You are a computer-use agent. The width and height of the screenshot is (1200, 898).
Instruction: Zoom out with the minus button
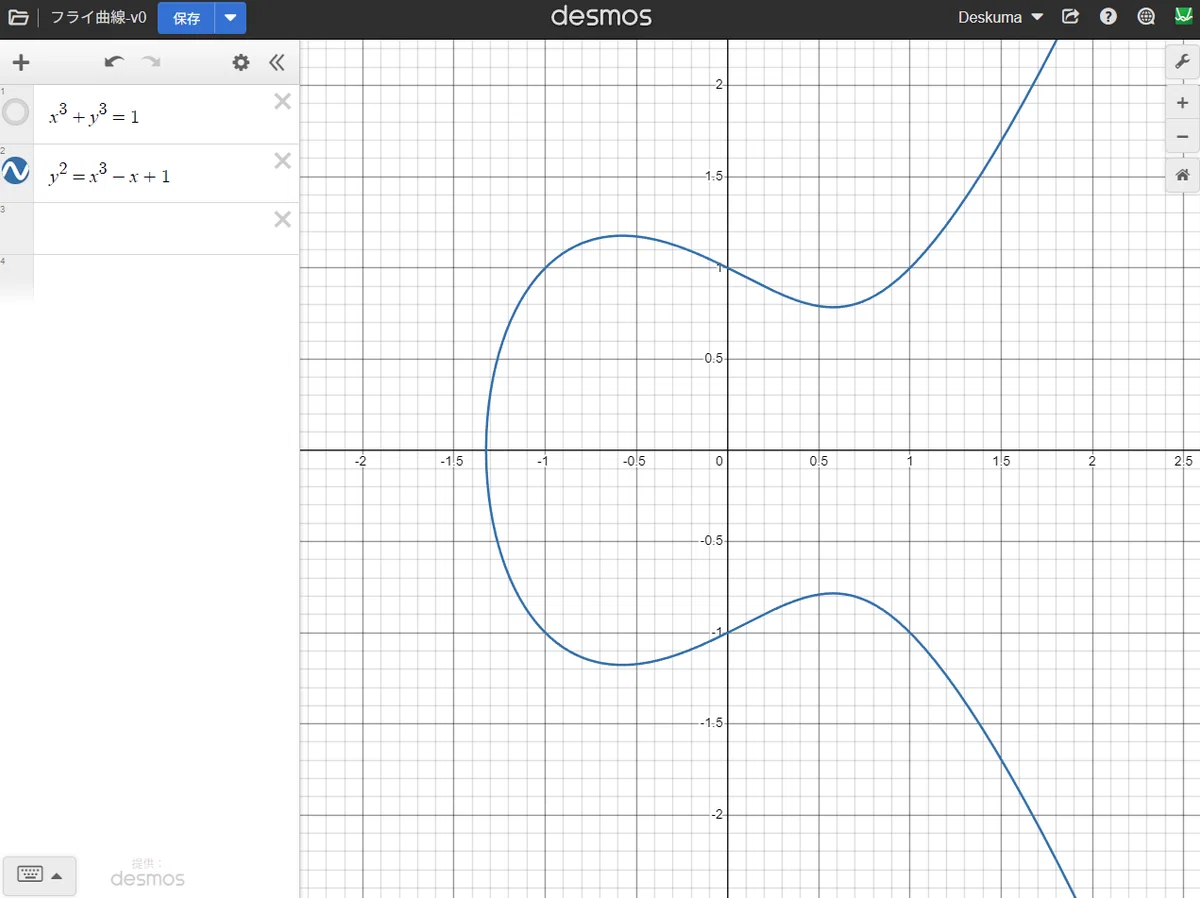coord(1182,136)
